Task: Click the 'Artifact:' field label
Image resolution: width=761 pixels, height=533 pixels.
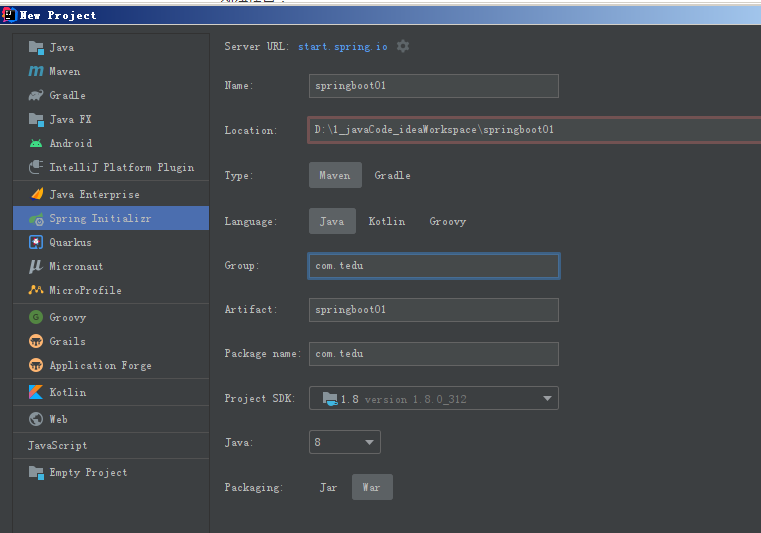Action: point(250,309)
